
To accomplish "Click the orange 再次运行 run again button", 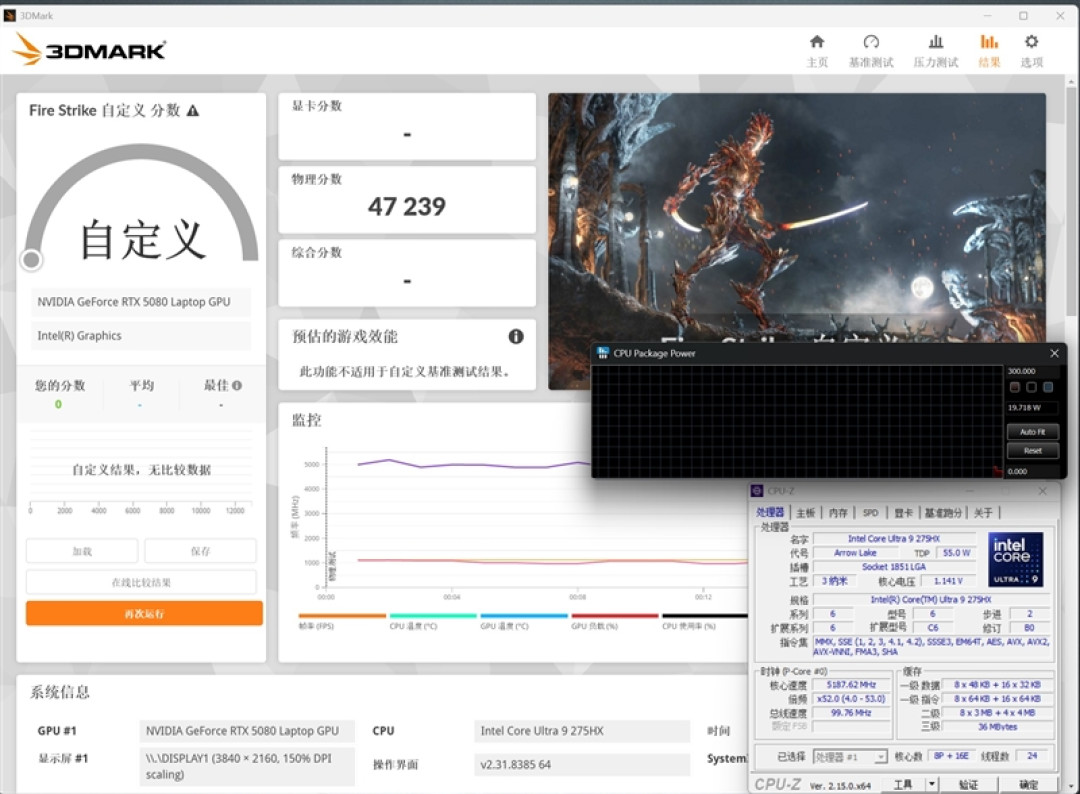I will tap(144, 614).
